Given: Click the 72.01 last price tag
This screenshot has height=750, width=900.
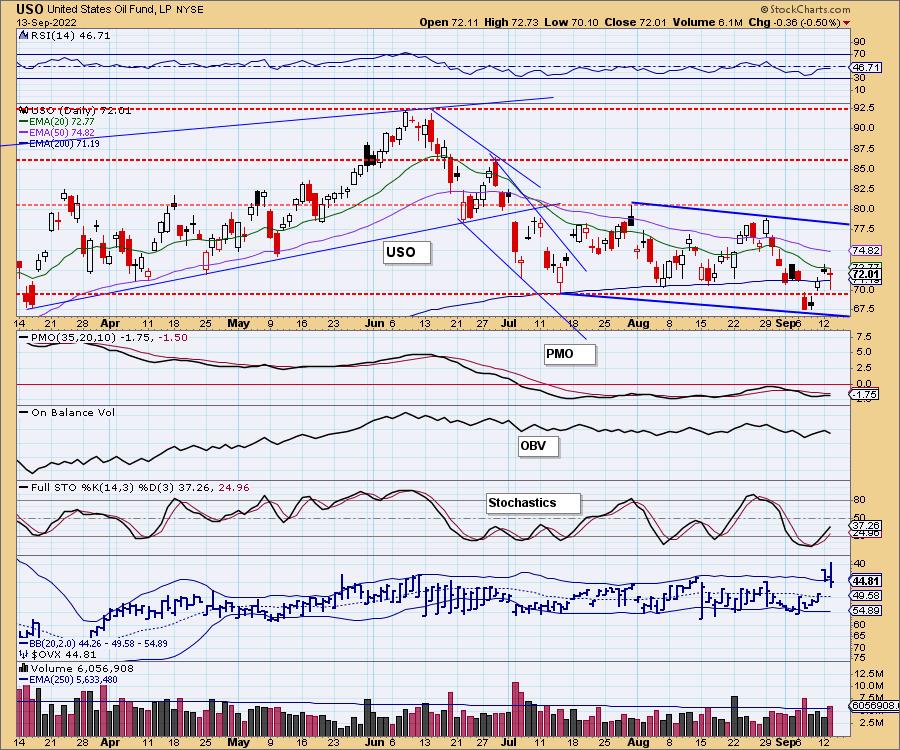Looking at the screenshot, I should coord(866,274).
